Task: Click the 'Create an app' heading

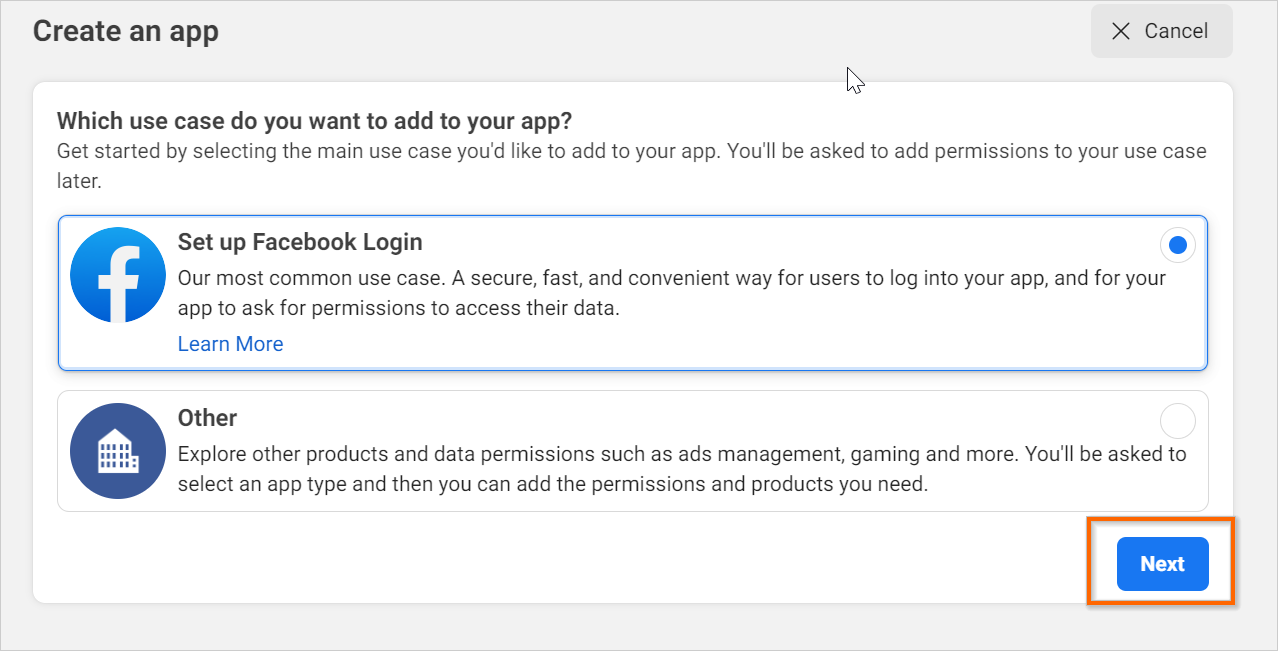Action: 126,31
